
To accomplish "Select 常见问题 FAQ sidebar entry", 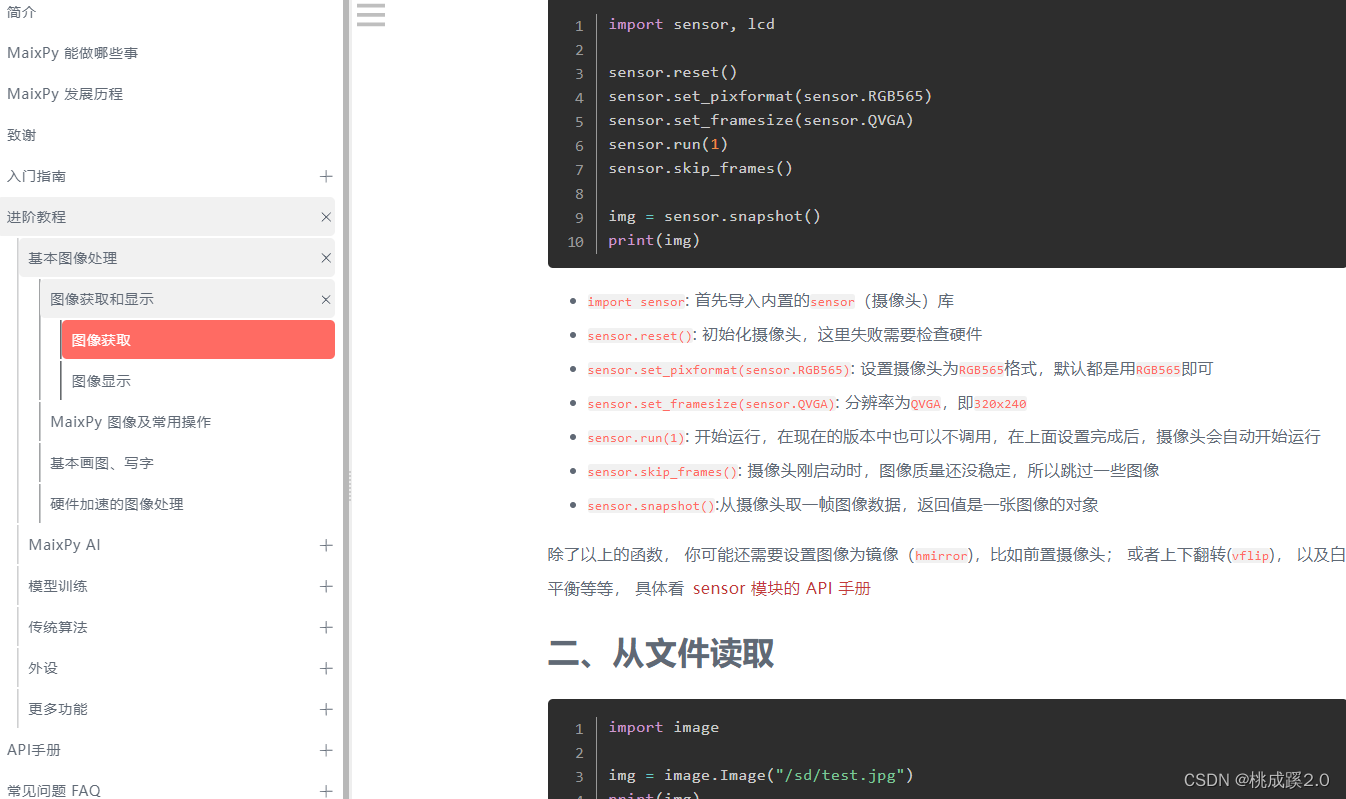I will [54, 790].
